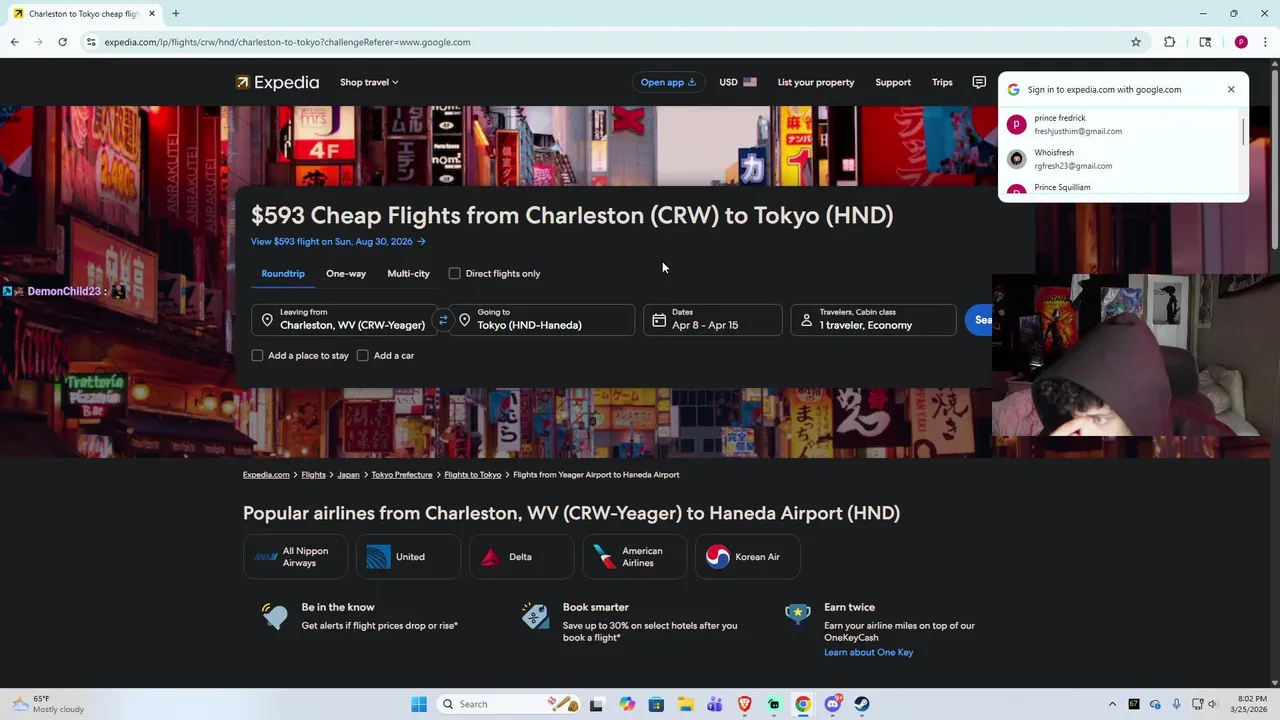Open Microsoft Store from the taskbar

point(656,704)
